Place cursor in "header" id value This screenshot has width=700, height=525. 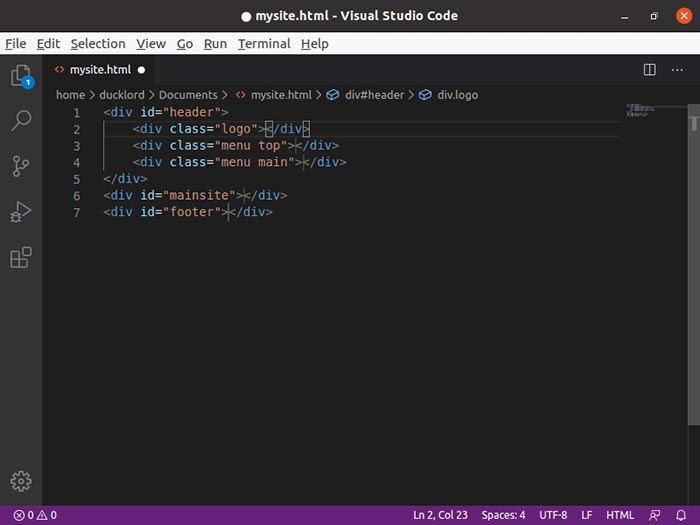tap(192, 112)
